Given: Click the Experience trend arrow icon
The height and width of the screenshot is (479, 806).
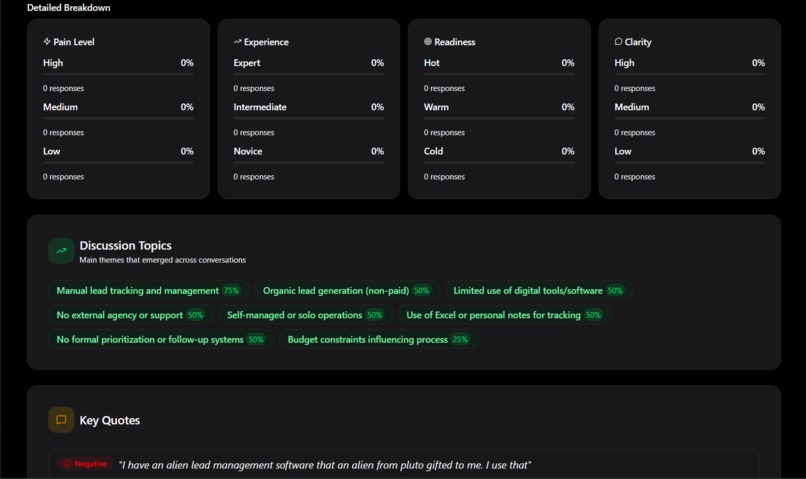Looking at the screenshot, I should click(x=237, y=42).
